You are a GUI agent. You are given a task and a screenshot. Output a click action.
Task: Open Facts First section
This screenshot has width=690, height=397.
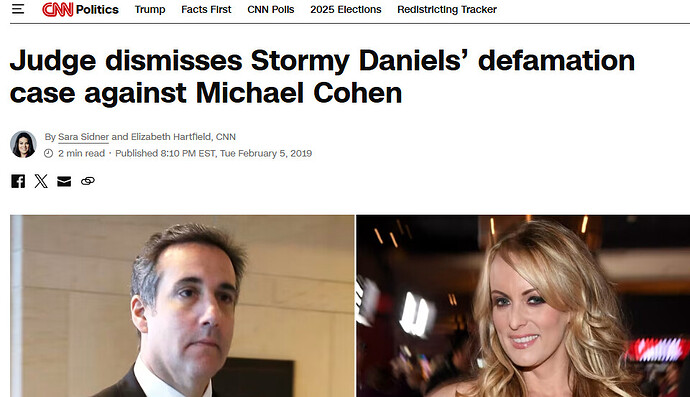[206, 9]
